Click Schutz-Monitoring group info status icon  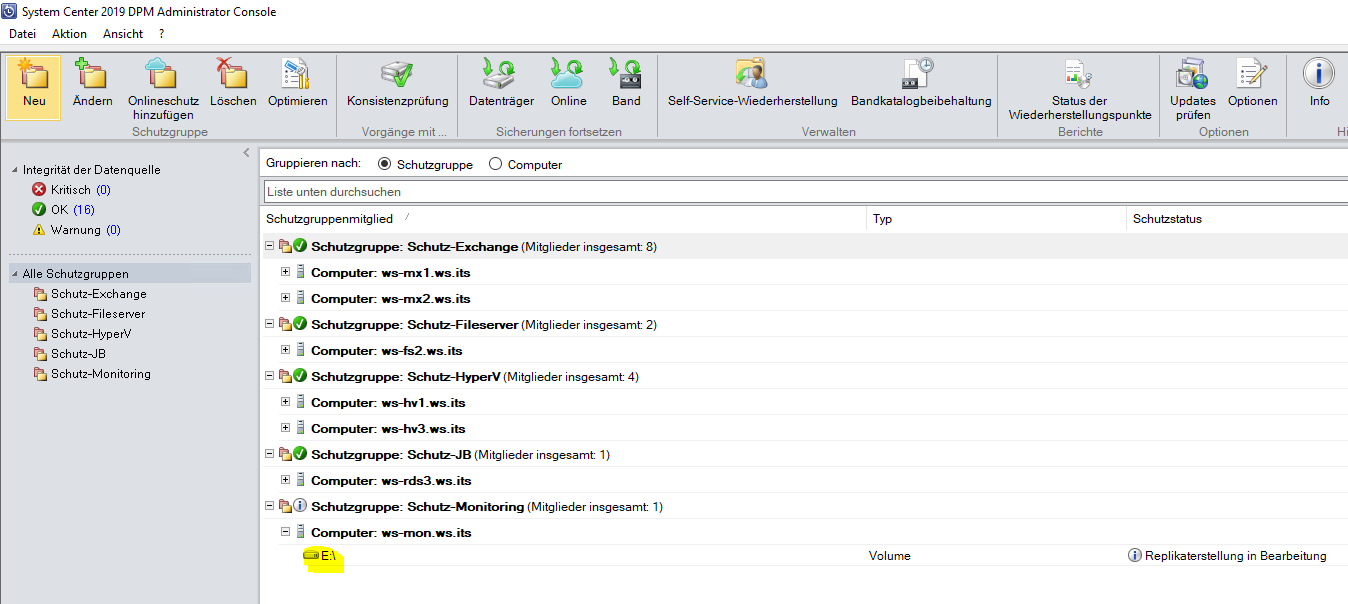[300, 506]
